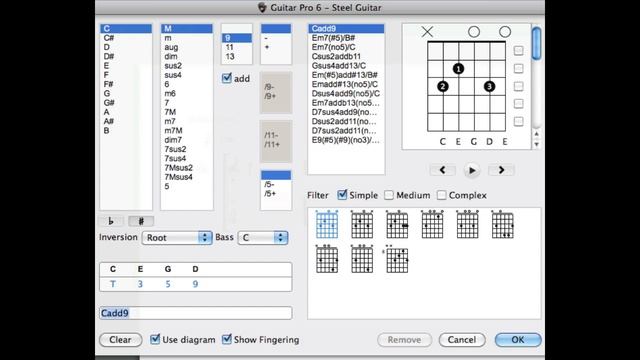
Task: Select second chord diagram thumbnail in top row
Action: (362, 224)
